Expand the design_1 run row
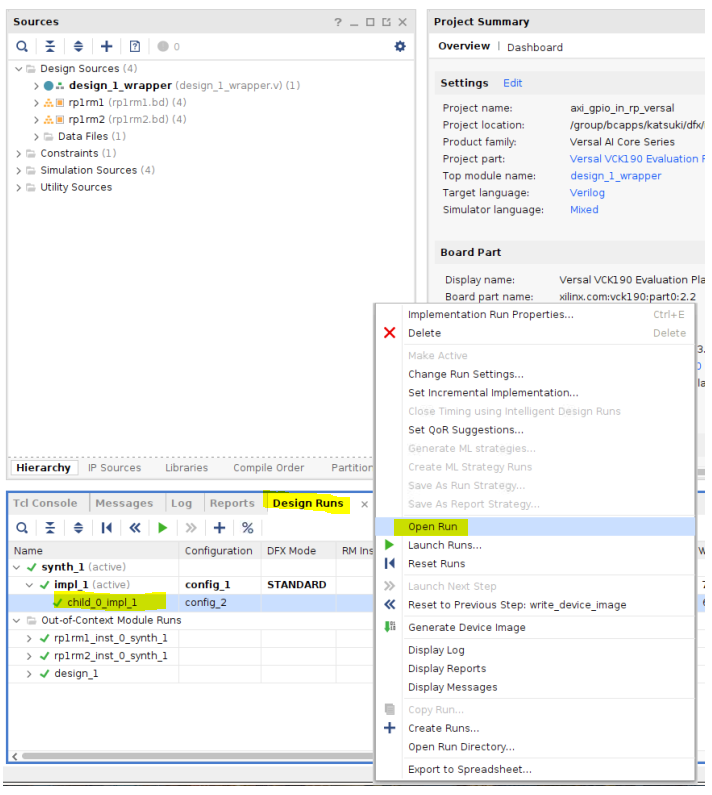This screenshot has height=795, width=712. coord(29,674)
